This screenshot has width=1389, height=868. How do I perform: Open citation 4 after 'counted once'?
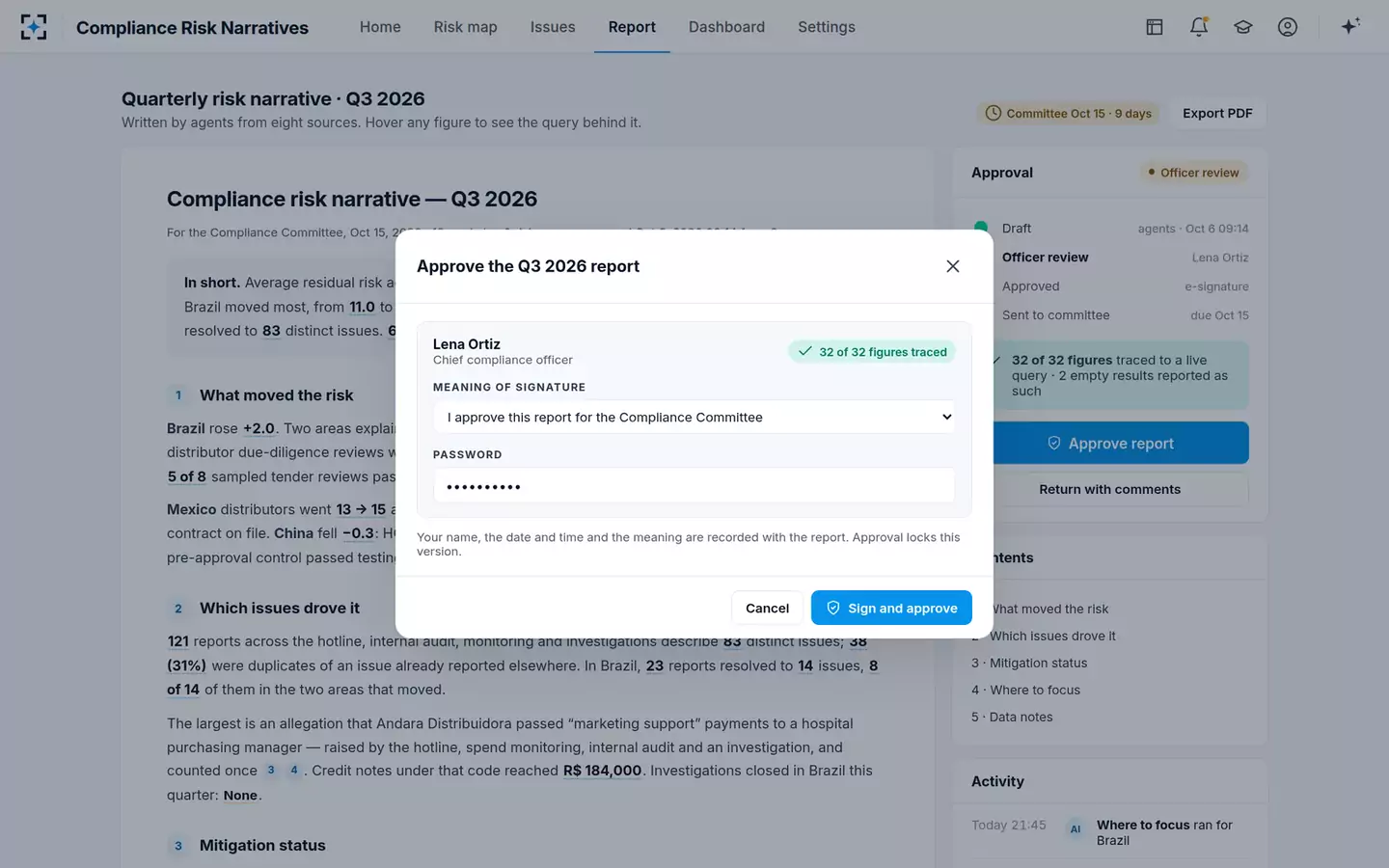[294, 770]
